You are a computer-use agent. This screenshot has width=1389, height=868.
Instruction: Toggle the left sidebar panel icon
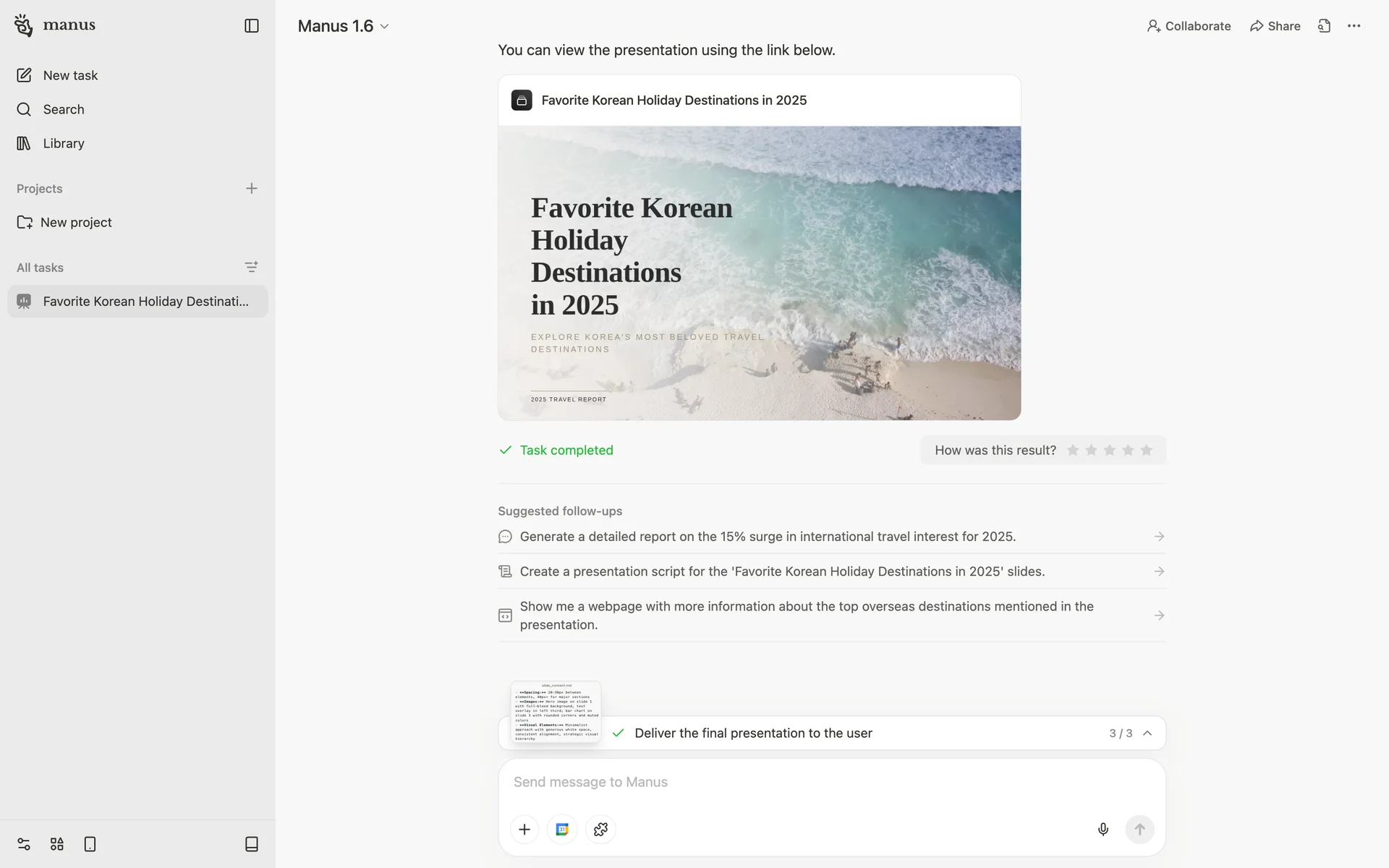(251, 26)
